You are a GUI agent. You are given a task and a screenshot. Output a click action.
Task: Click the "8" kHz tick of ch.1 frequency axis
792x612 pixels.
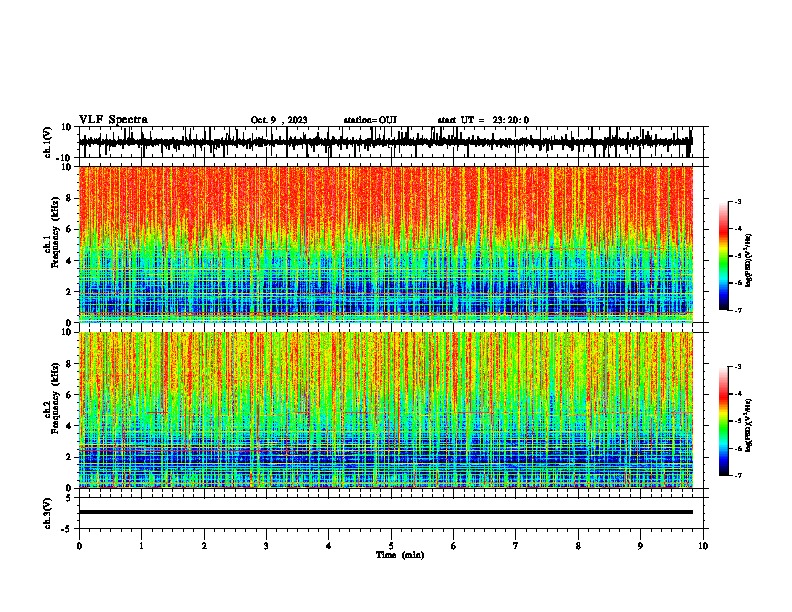[x=69, y=198]
